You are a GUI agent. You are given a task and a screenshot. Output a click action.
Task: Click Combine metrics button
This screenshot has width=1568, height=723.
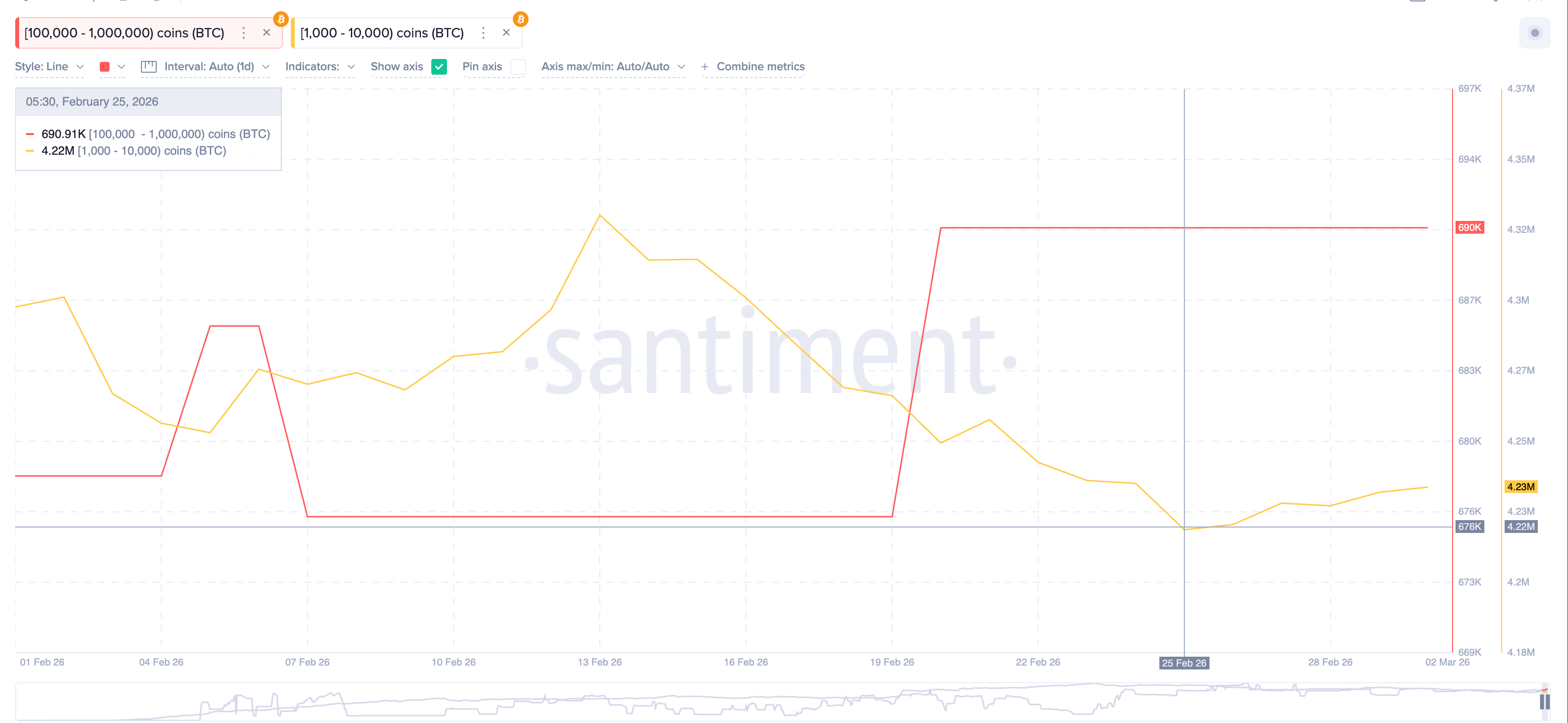753,67
